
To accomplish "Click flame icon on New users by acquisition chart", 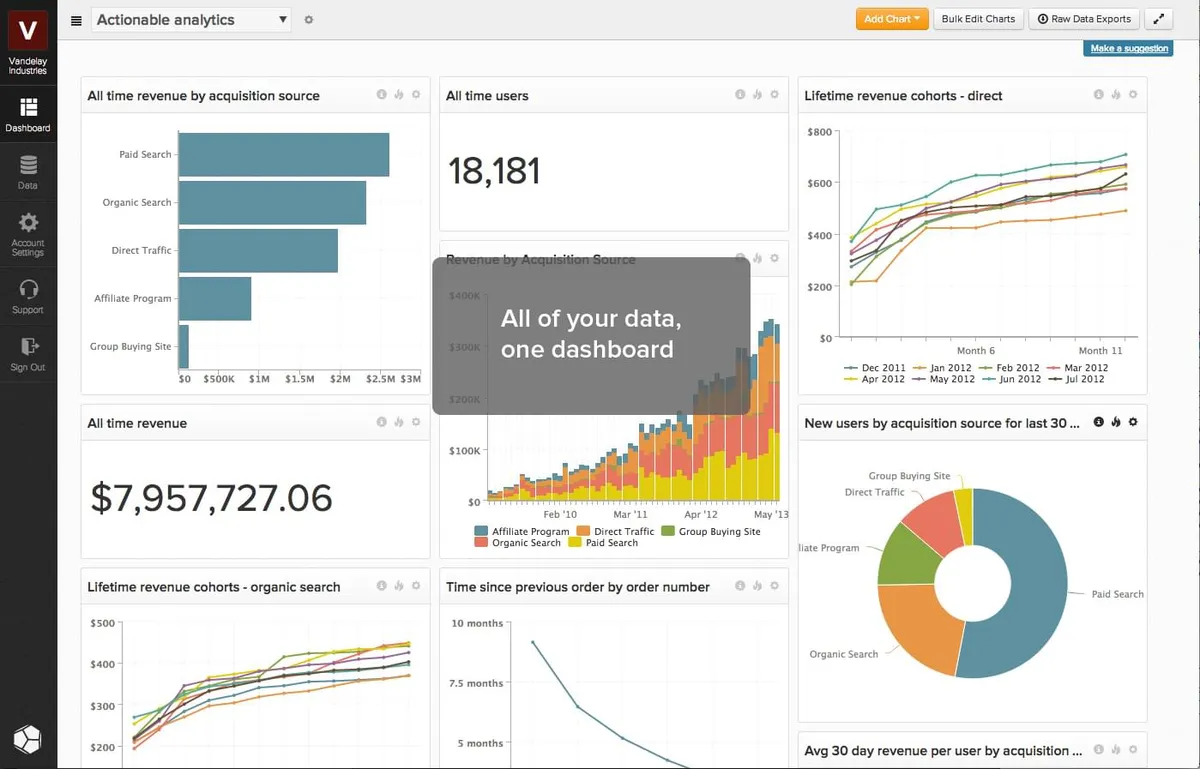I will [1115, 422].
